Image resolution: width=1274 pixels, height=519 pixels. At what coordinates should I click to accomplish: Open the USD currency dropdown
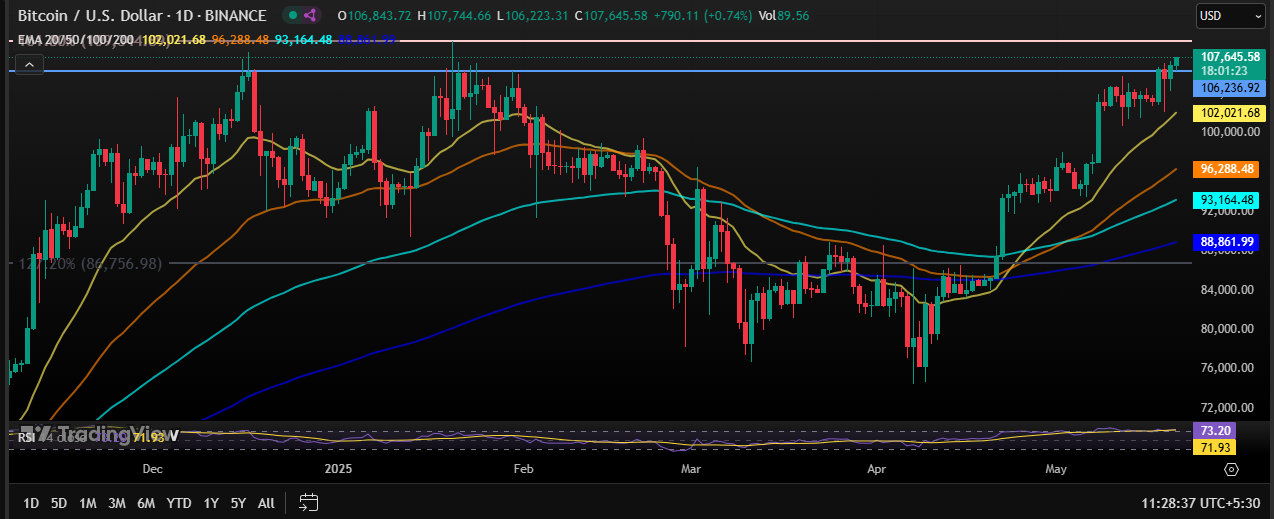(1231, 16)
